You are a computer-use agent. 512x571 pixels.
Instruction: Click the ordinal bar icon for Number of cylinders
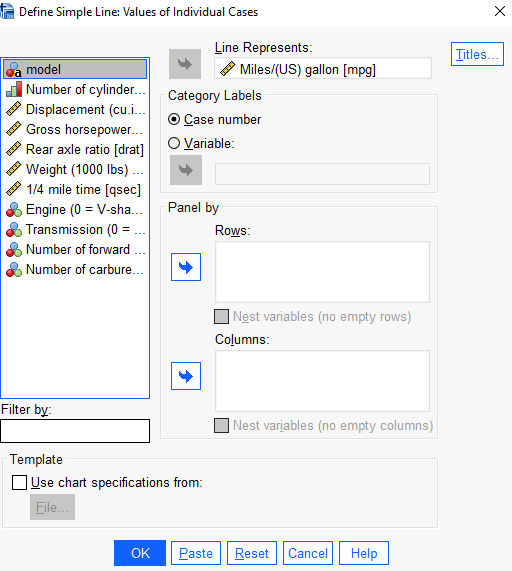tap(14, 90)
